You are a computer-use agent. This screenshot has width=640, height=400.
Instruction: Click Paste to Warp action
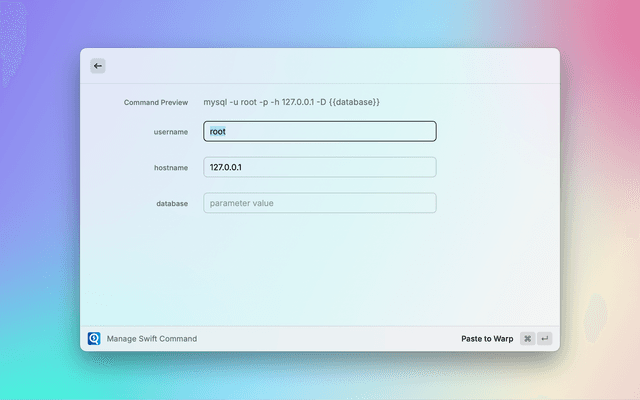tap(487, 339)
